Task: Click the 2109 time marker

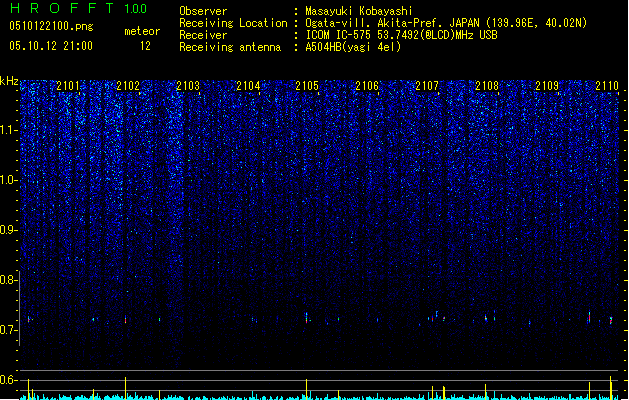Action: click(x=547, y=85)
